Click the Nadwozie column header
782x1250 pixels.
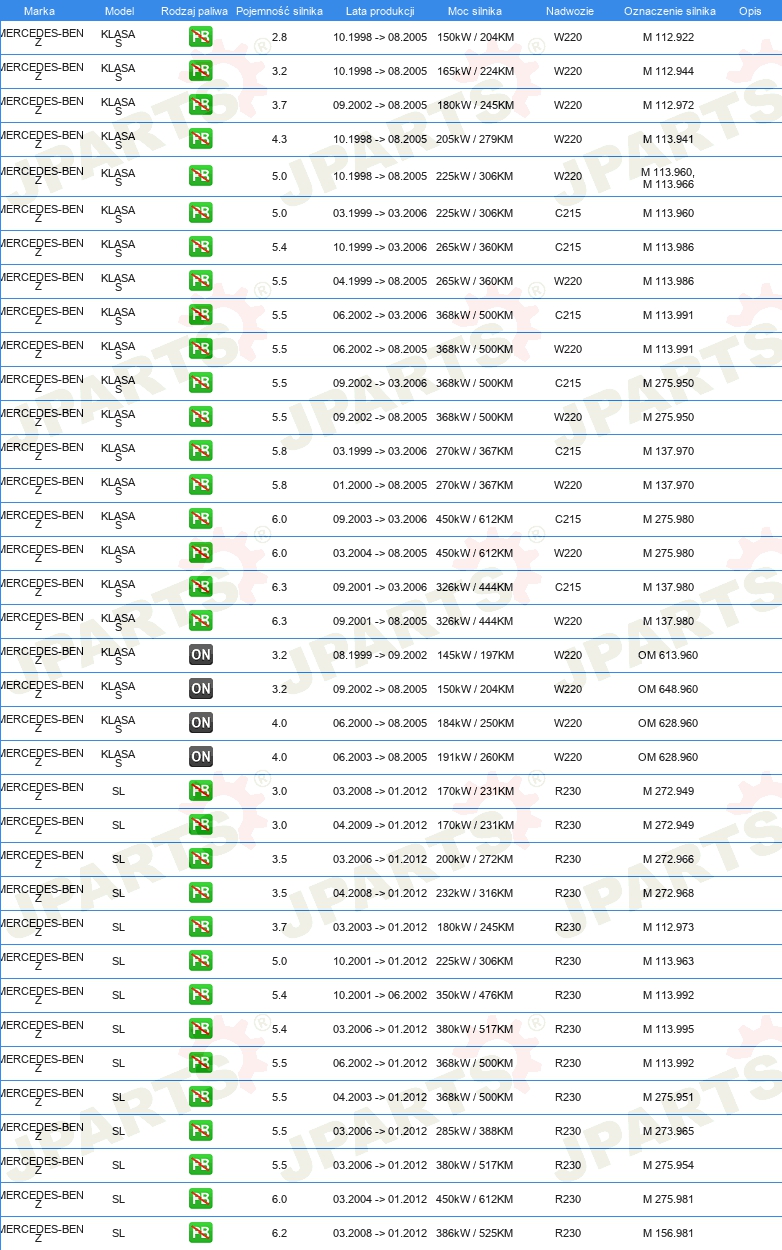click(x=568, y=11)
